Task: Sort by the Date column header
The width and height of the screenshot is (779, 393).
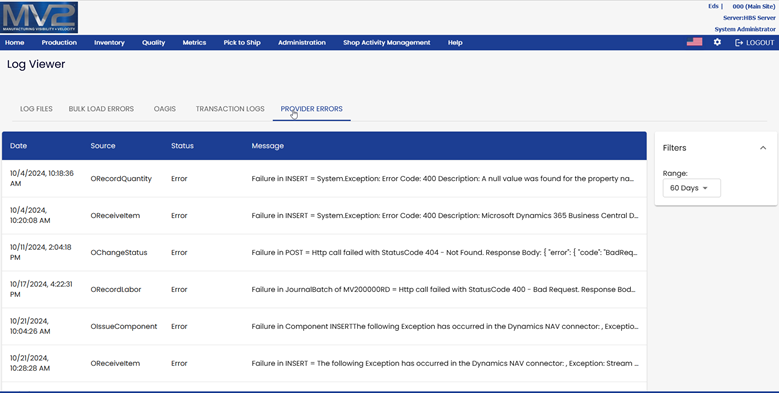Action: click(18, 146)
